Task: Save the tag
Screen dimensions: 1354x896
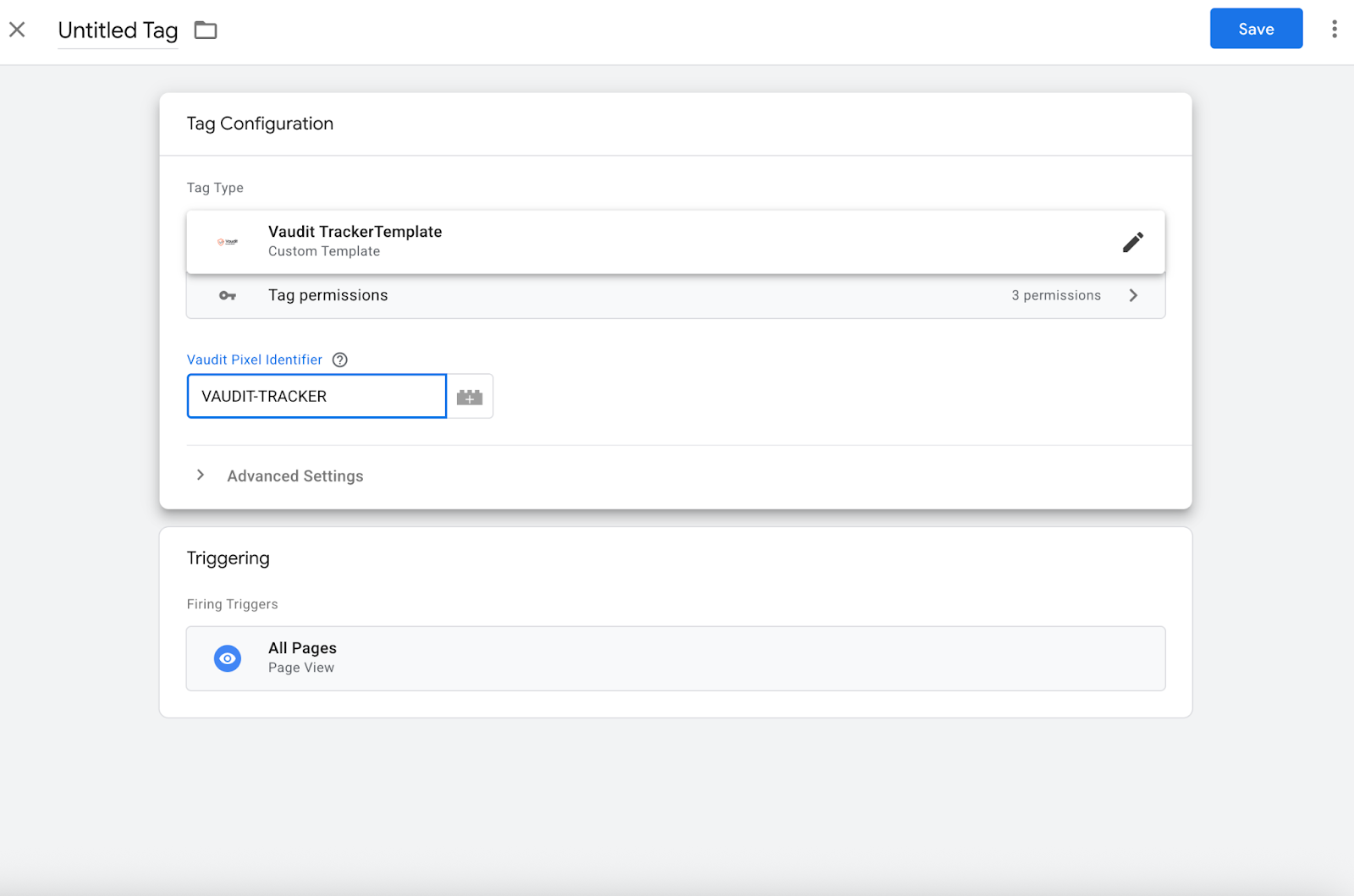Action: (1255, 29)
